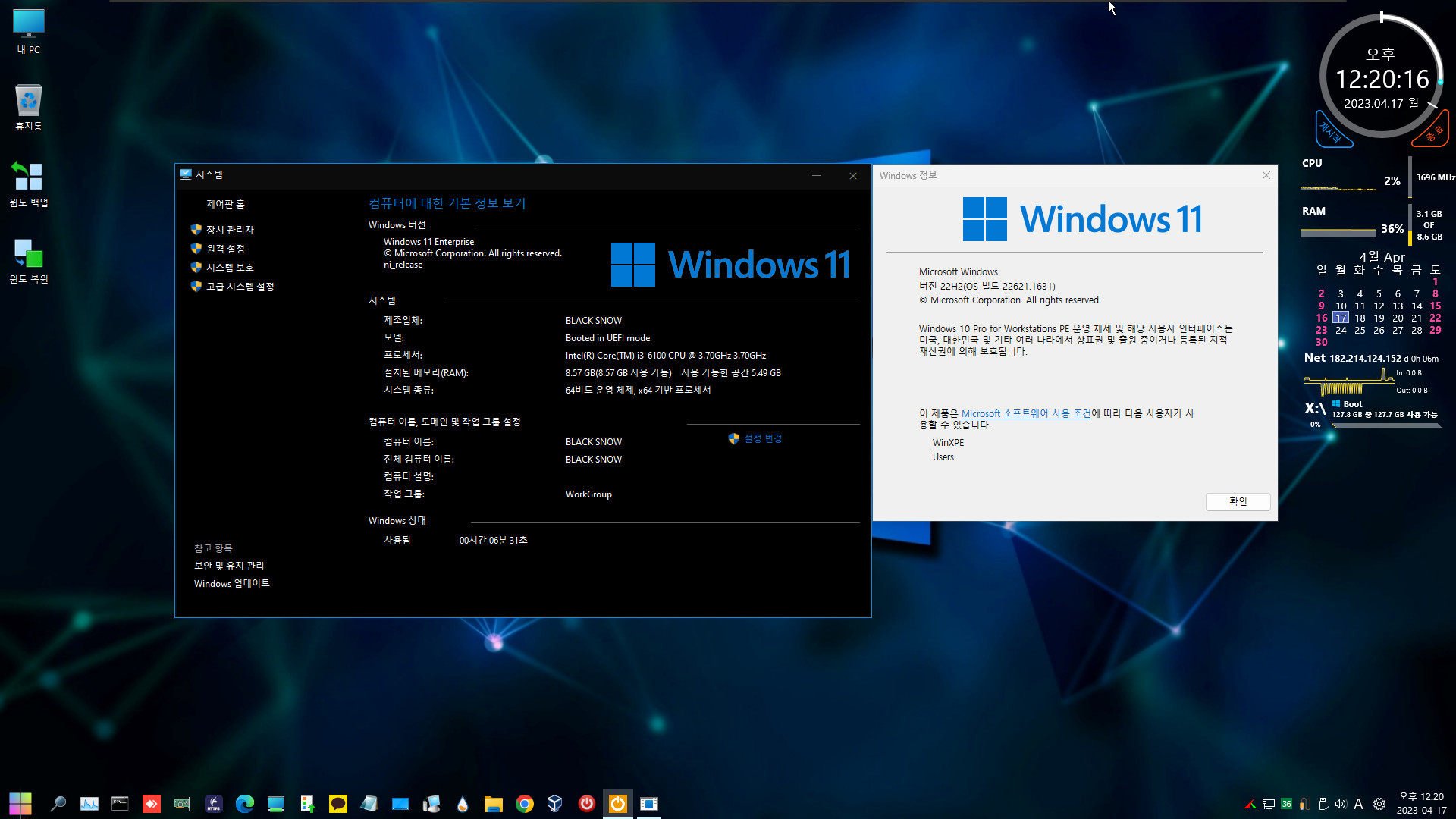Open the command prompt taskbar icon
The image size is (1456, 819).
120,804
